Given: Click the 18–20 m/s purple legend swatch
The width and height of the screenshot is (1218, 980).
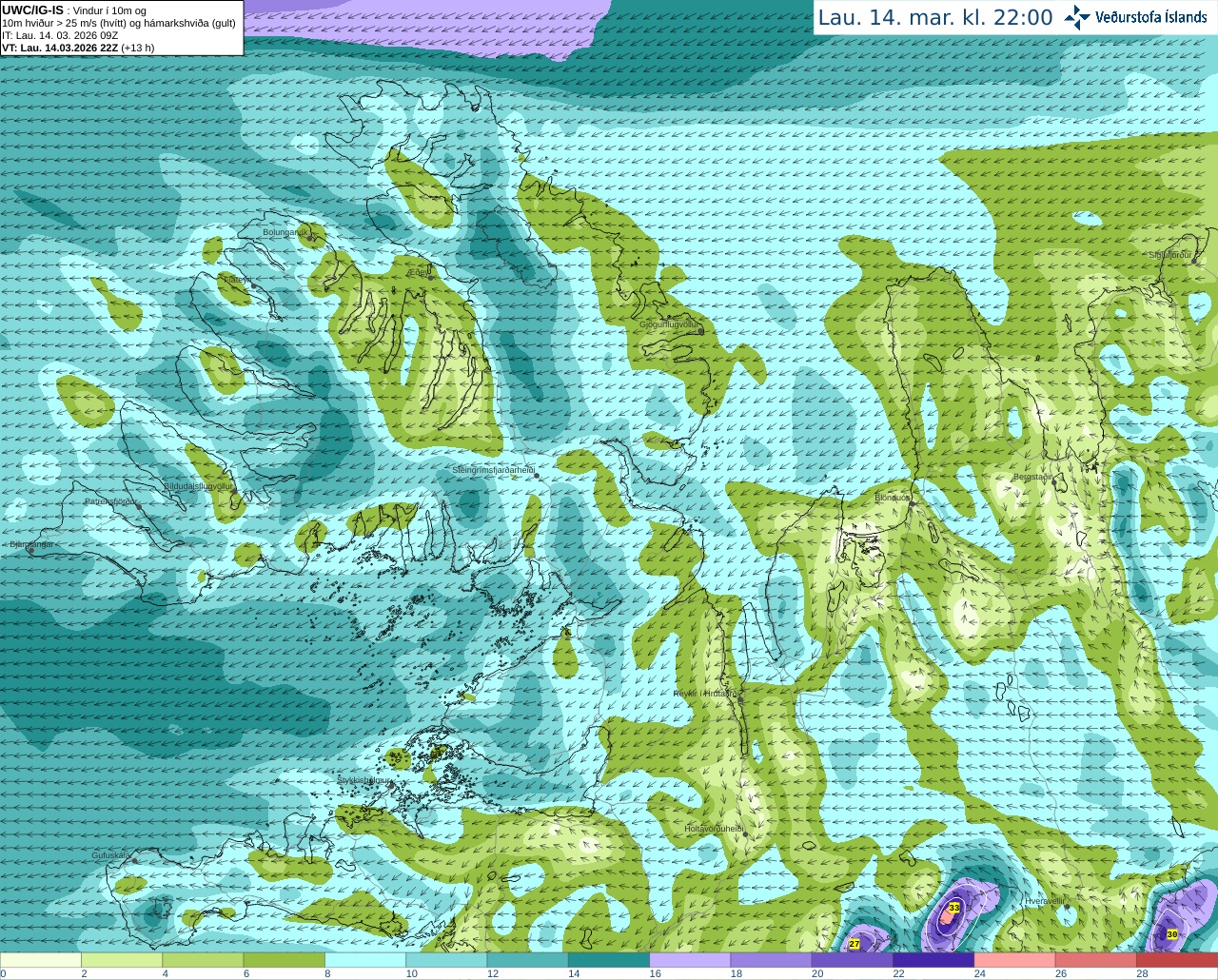Looking at the screenshot, I should tap(771, 960).
